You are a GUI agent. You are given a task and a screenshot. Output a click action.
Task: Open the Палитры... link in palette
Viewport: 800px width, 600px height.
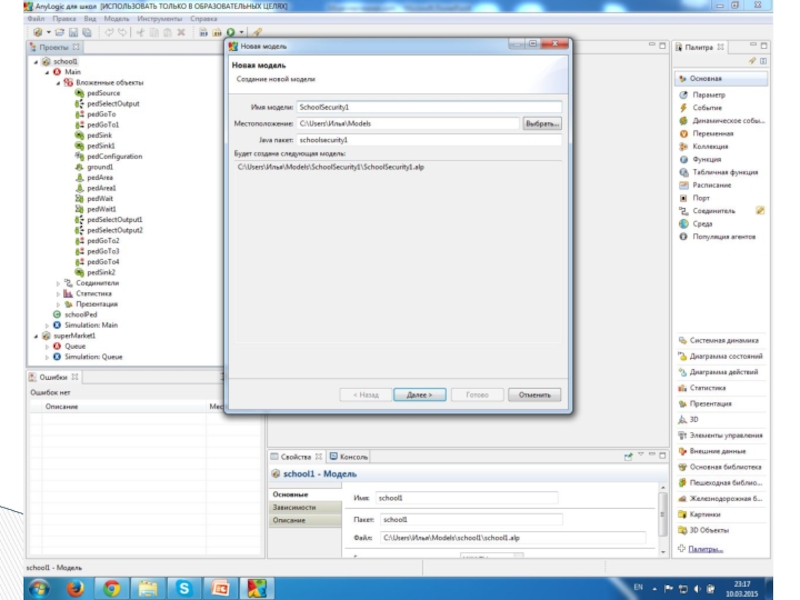[705, 549]
